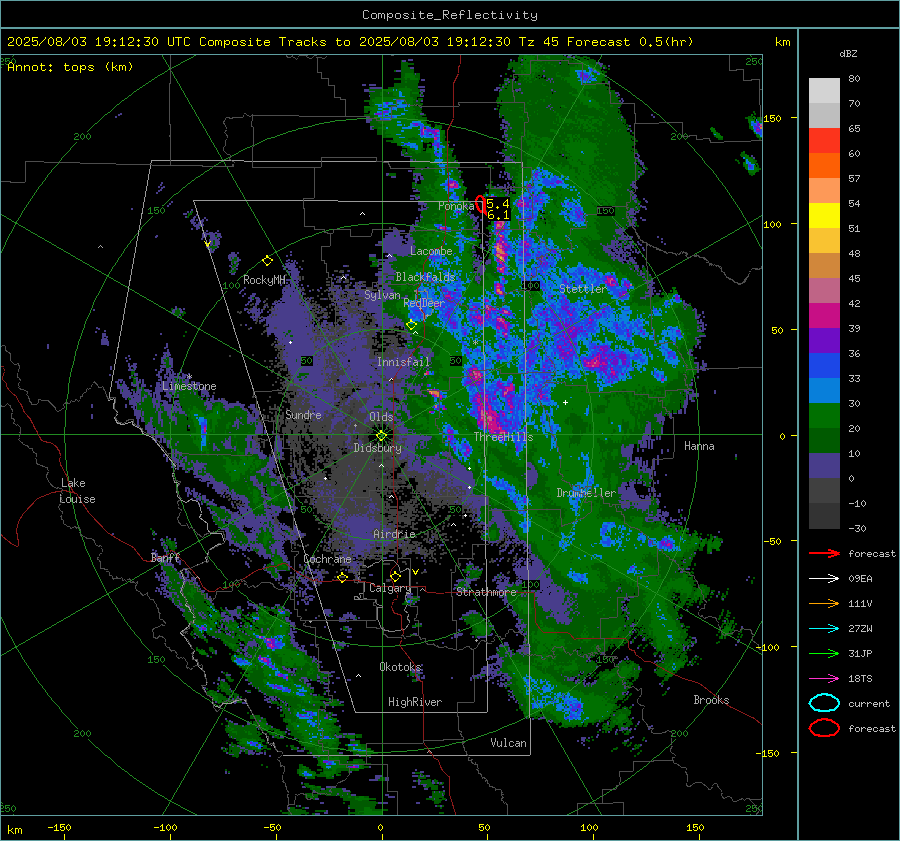Click the Vulcan town label

coord(509,743)
